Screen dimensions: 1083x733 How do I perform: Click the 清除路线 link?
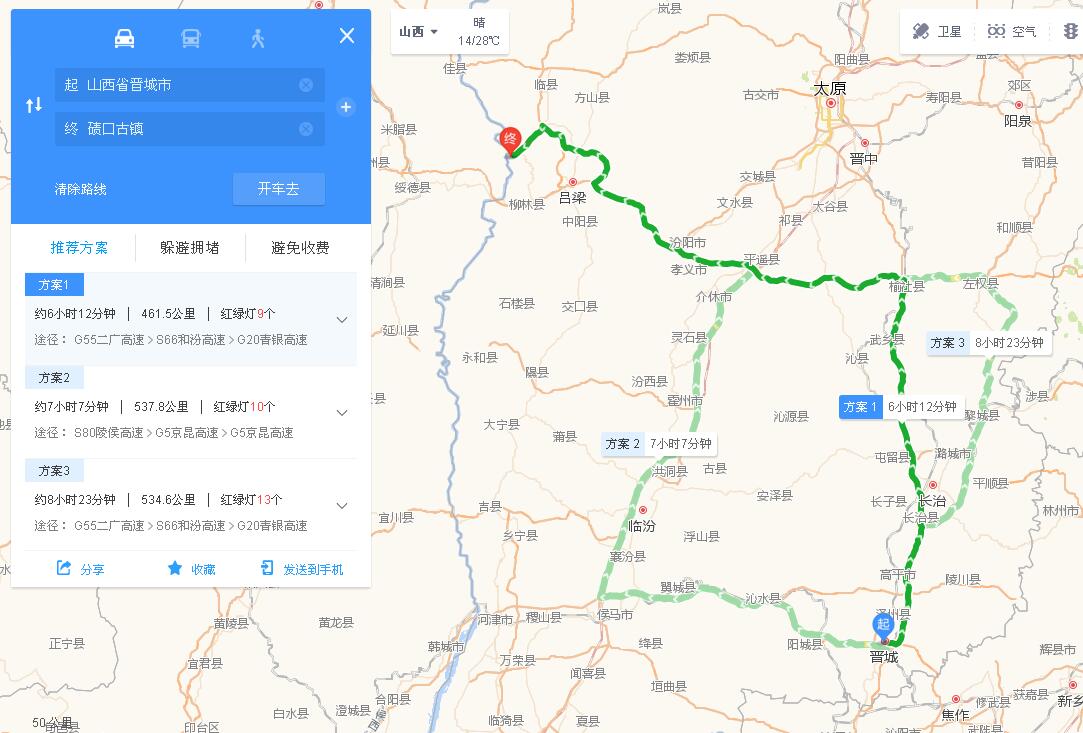(x=81, y=189)
